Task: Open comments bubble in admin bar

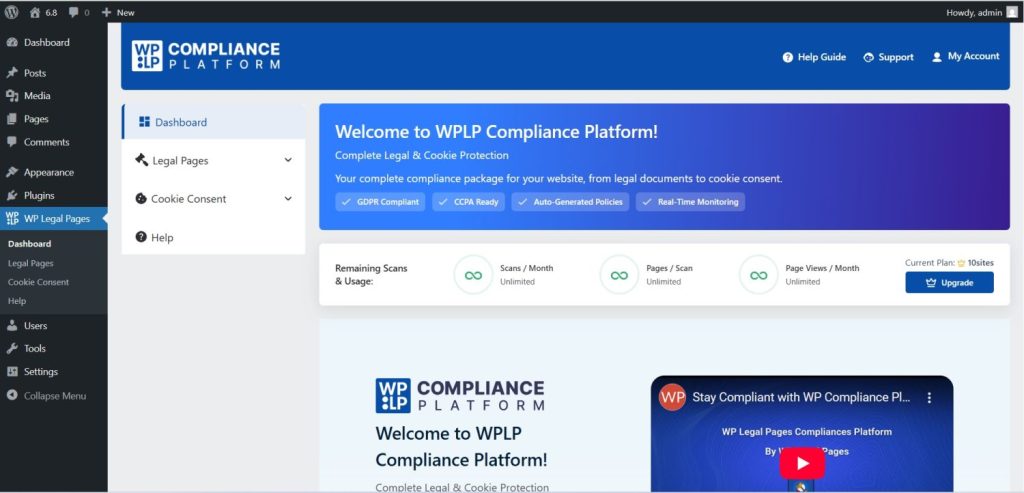Action: 78,12
